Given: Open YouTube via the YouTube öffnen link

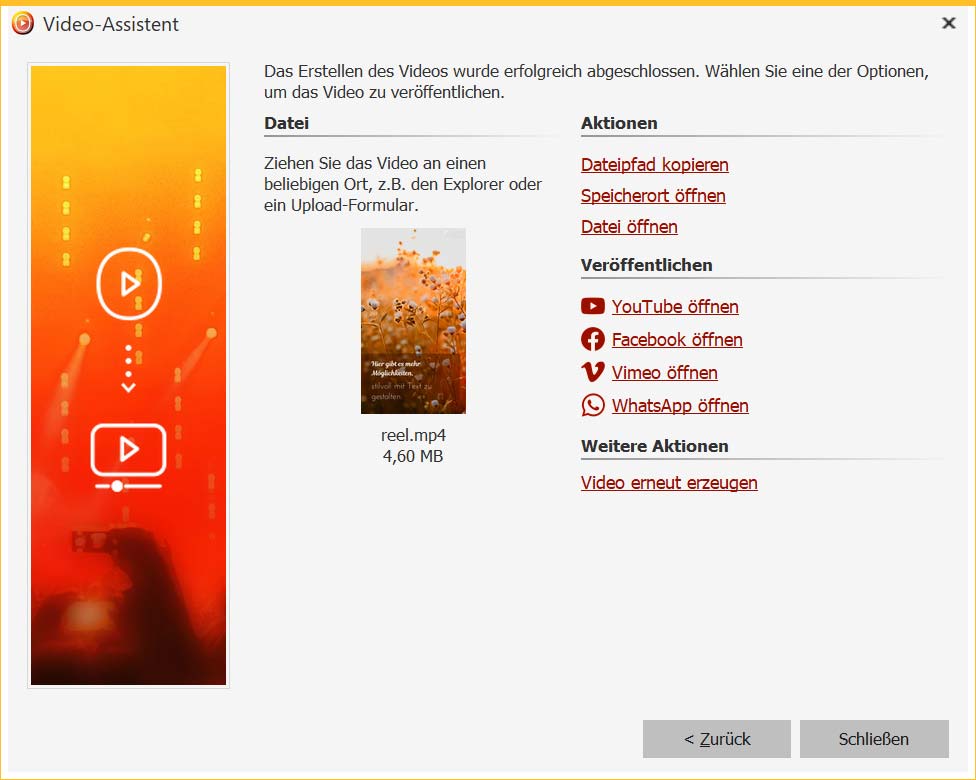Looking at the screenshot, I should pyautogui.click(x=675, y=307).
